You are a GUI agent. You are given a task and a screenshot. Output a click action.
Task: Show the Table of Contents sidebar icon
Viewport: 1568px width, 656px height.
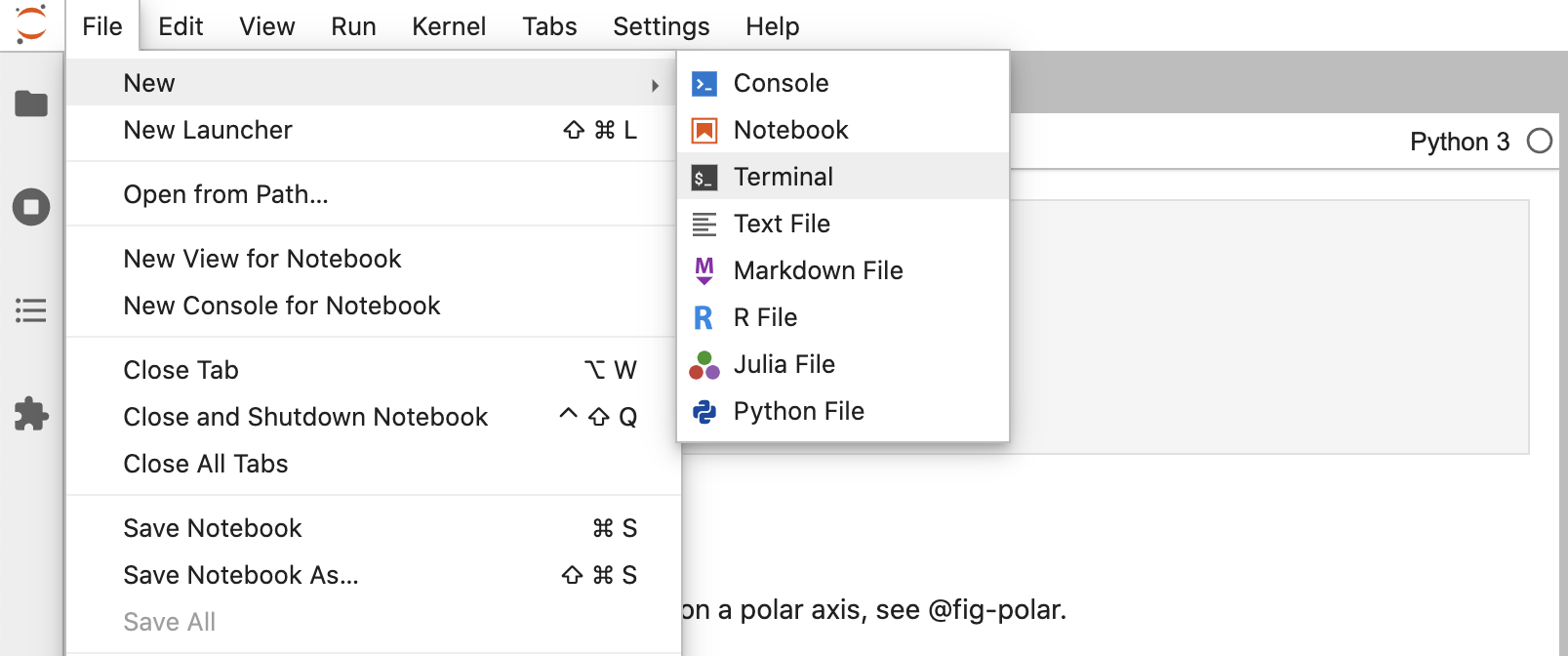31,310
